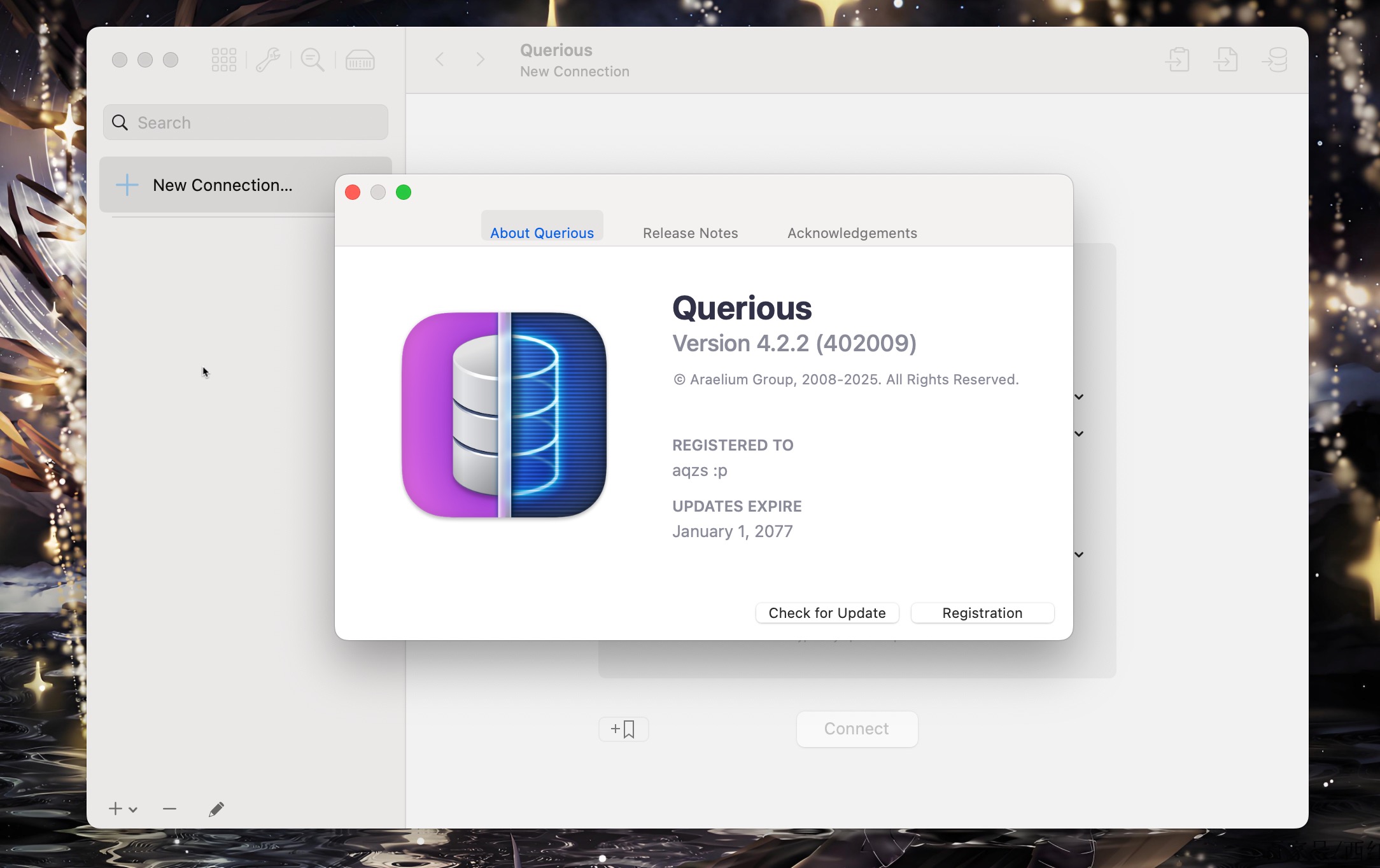Screen dimensions: 1380x868
Task: Click the memory chip icon in toolbar
Action: [x=360, y=60]
